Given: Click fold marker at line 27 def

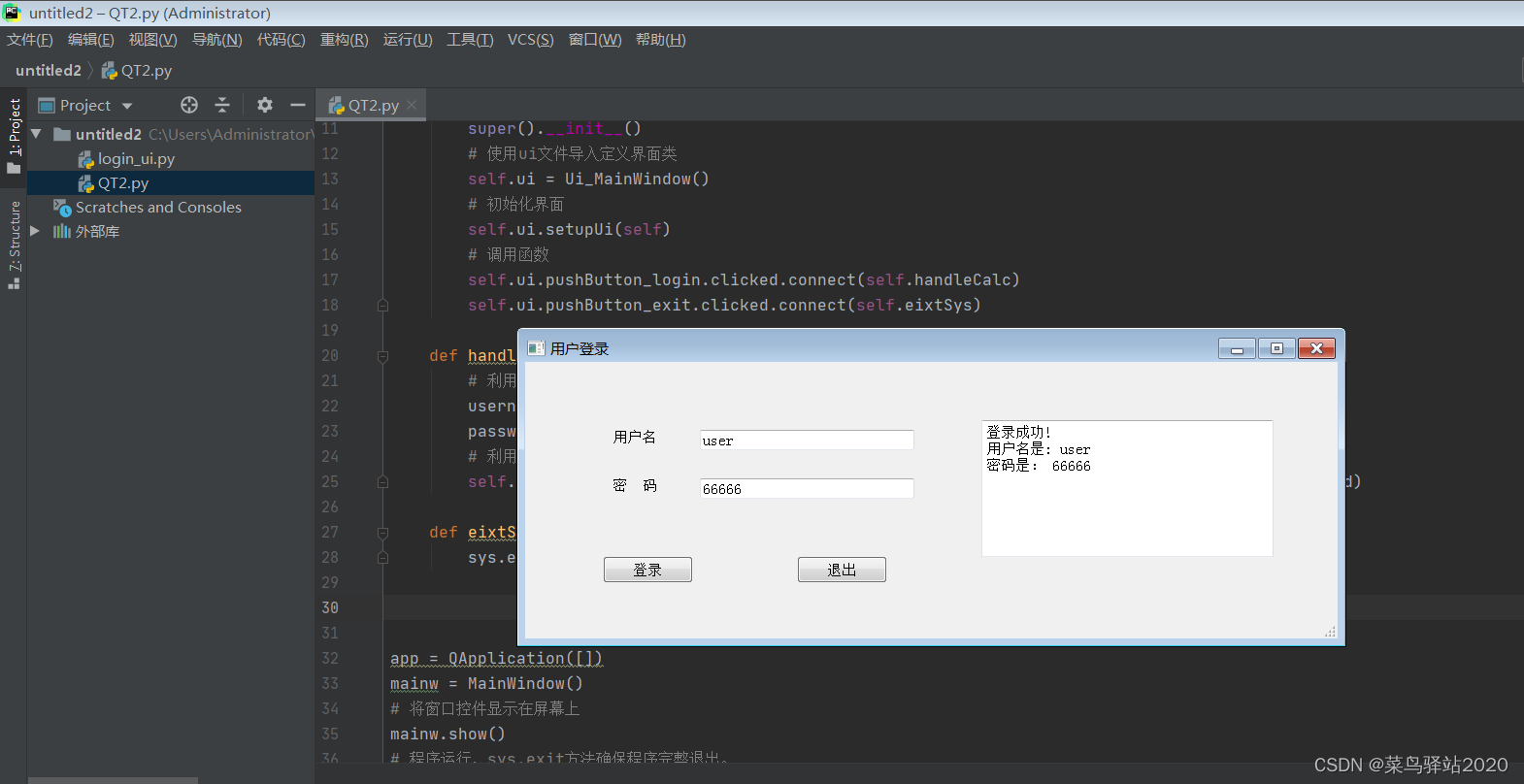Looking at the screenshot, I should (x=382, y=533).
